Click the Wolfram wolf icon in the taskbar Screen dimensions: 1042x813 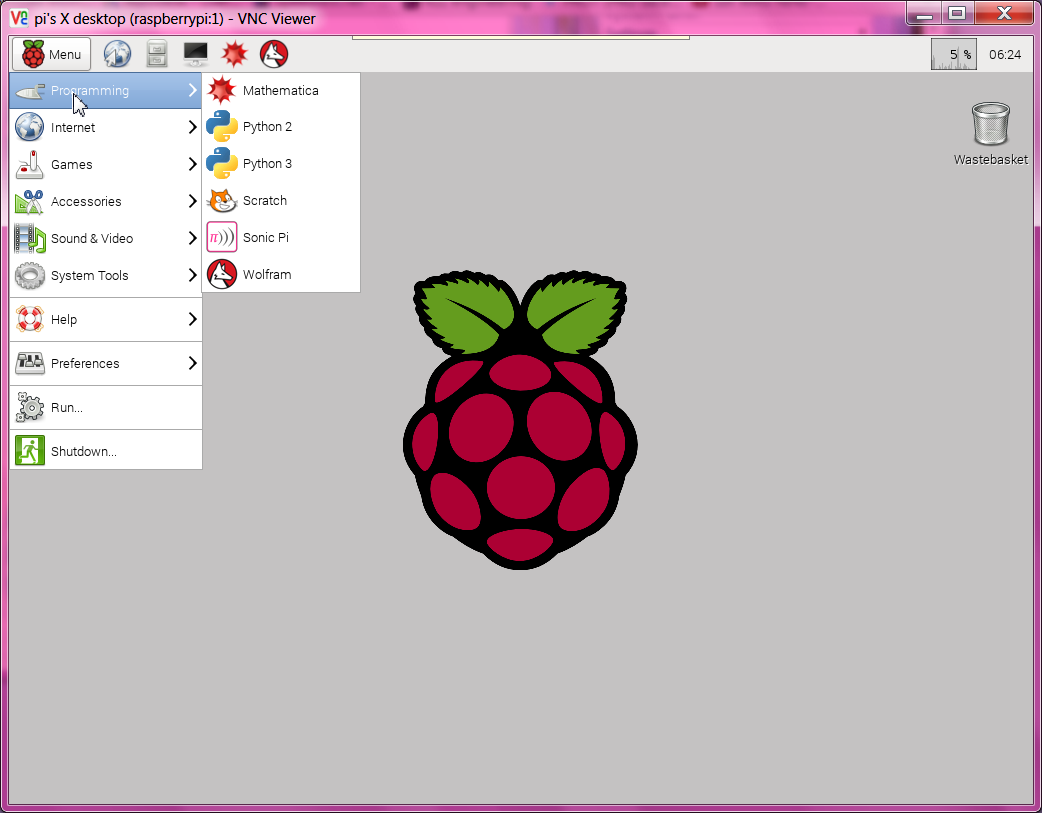(274, 54)
